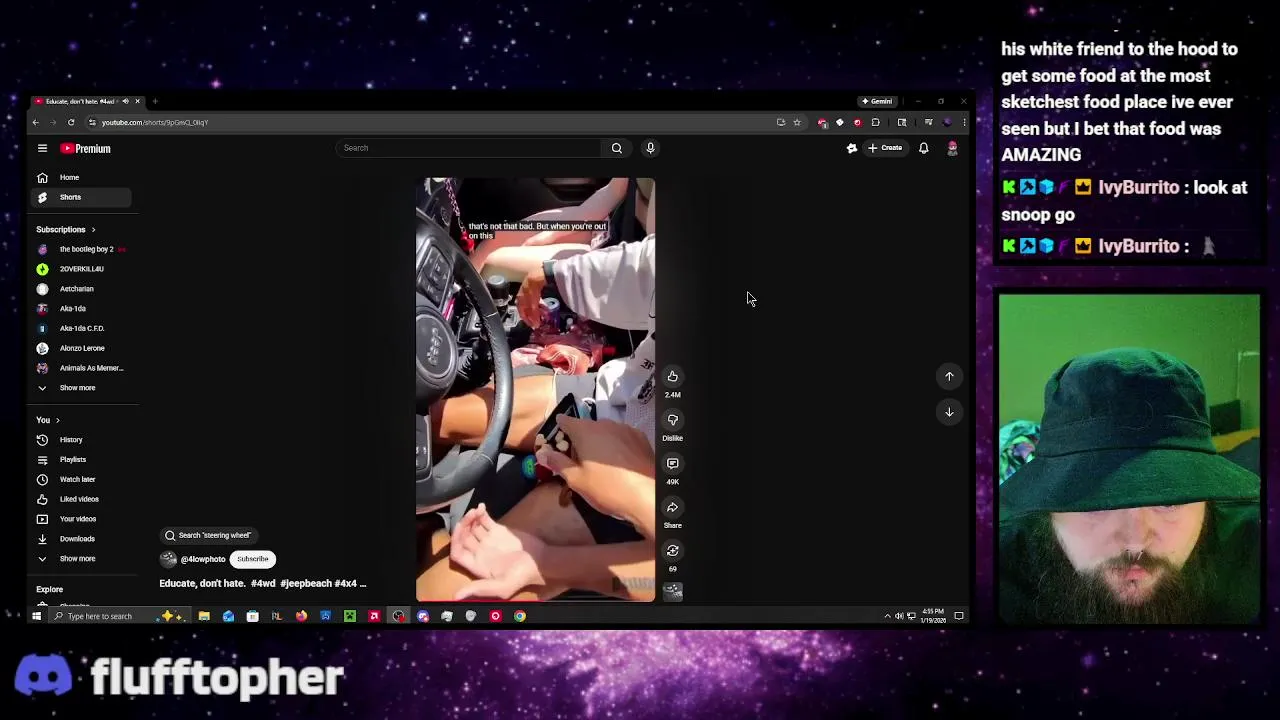The width and height of the screenshot is (1280, 720).
Task: Open the sound thumbnail below Remix
Action: tap(672, 591)
